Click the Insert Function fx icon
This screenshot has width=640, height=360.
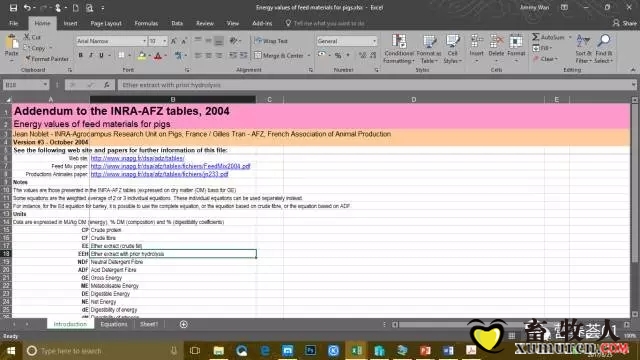pos(107,85)
